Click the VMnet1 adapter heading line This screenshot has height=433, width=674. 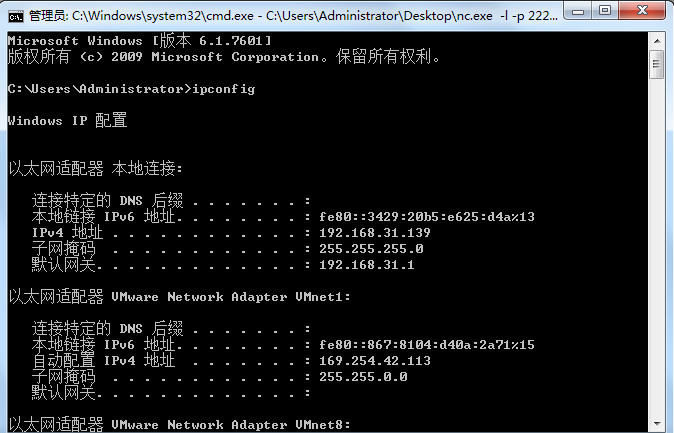point(180,296)
